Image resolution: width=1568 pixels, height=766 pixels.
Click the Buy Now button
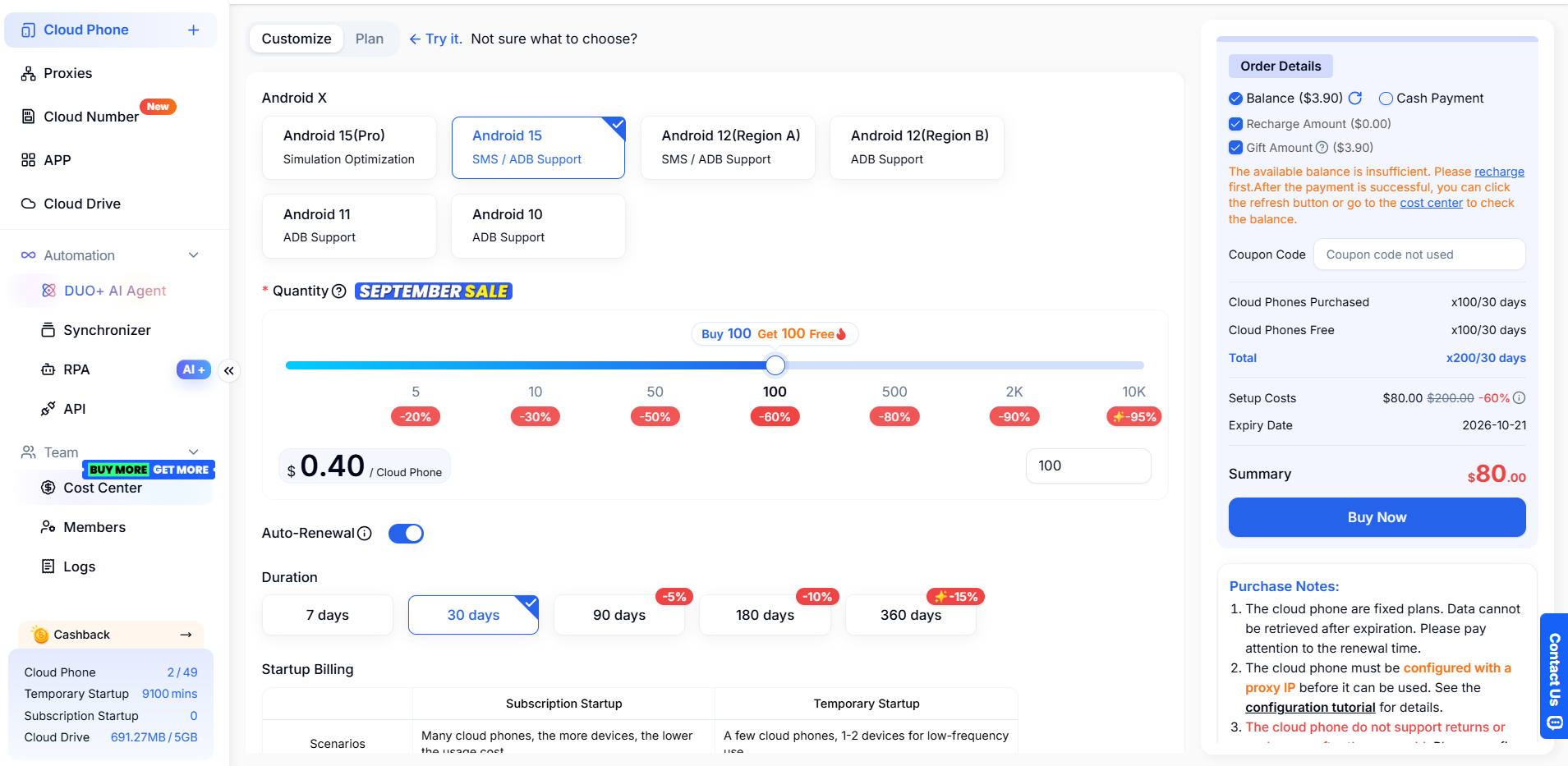coord(1377,517)
